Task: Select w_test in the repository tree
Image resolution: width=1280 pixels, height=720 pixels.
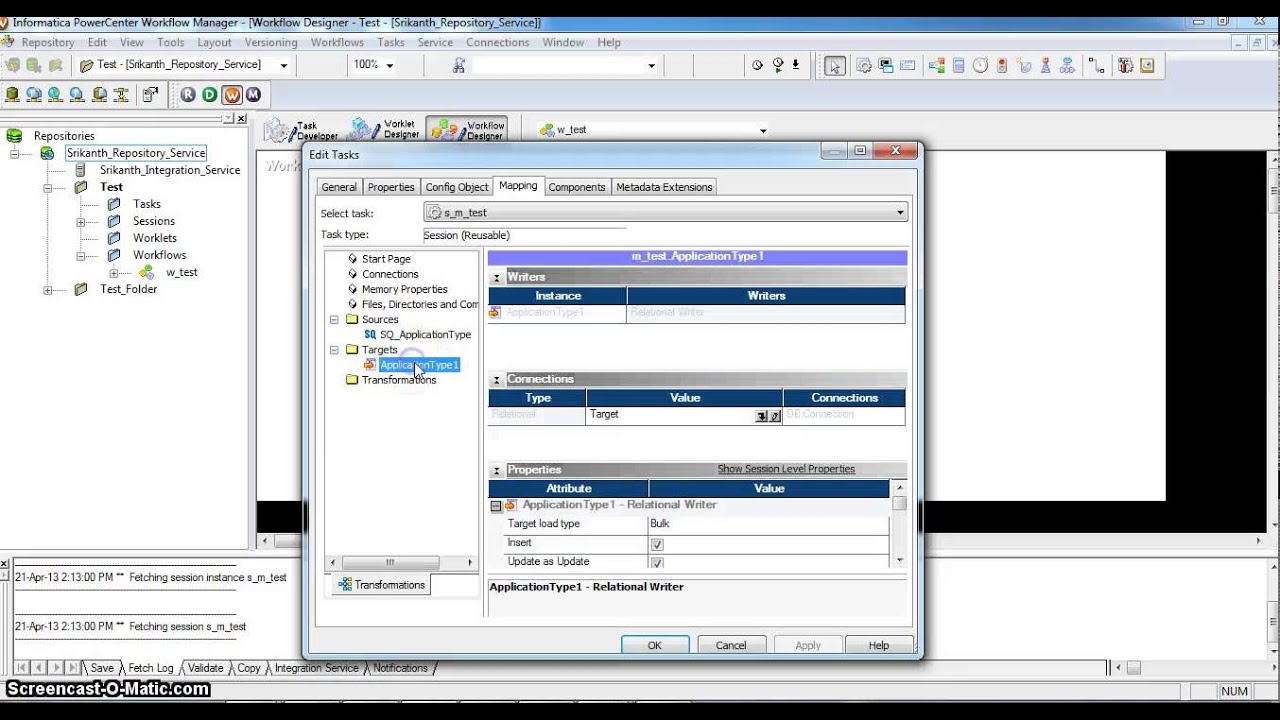Action: coord(182,272)
